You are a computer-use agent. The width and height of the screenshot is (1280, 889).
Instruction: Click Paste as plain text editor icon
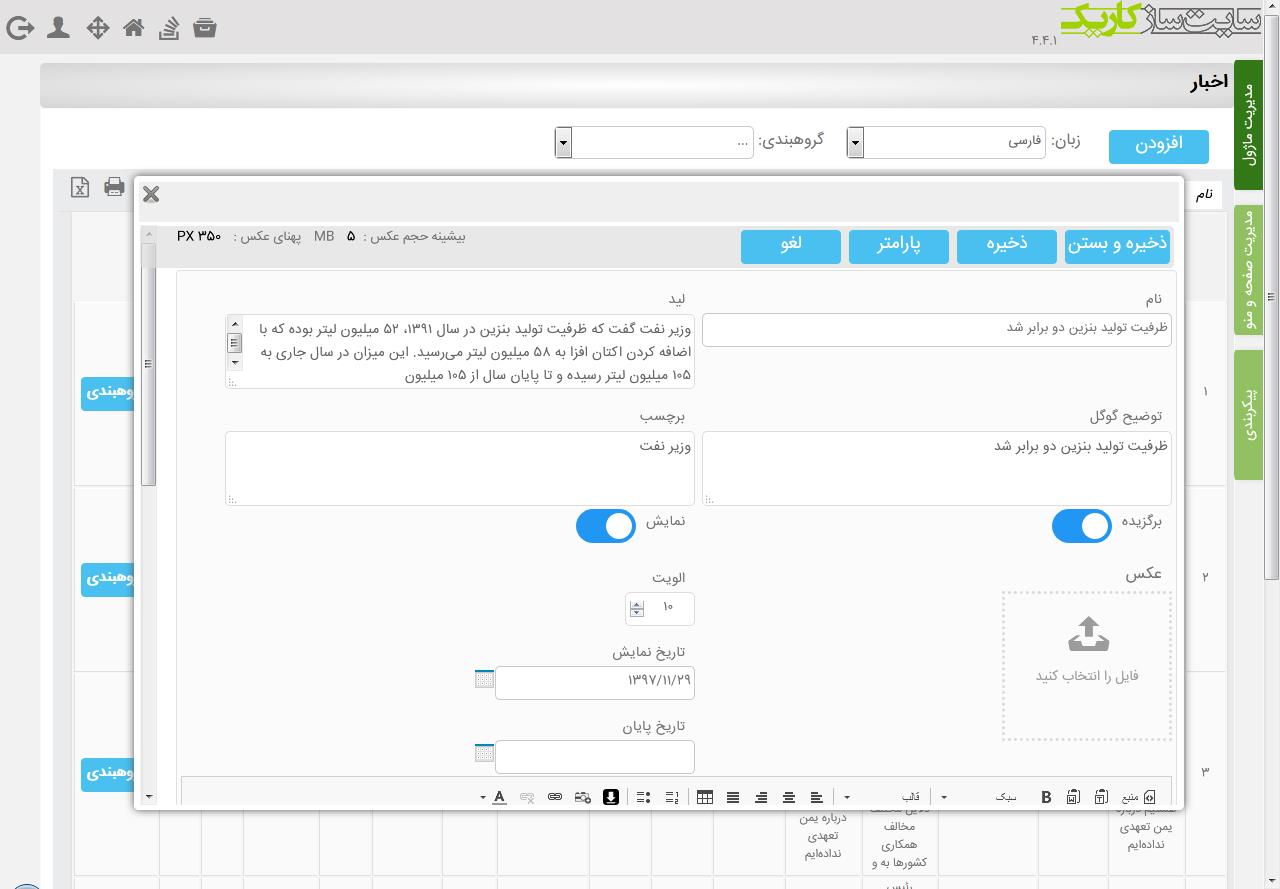coord(1101,797)
